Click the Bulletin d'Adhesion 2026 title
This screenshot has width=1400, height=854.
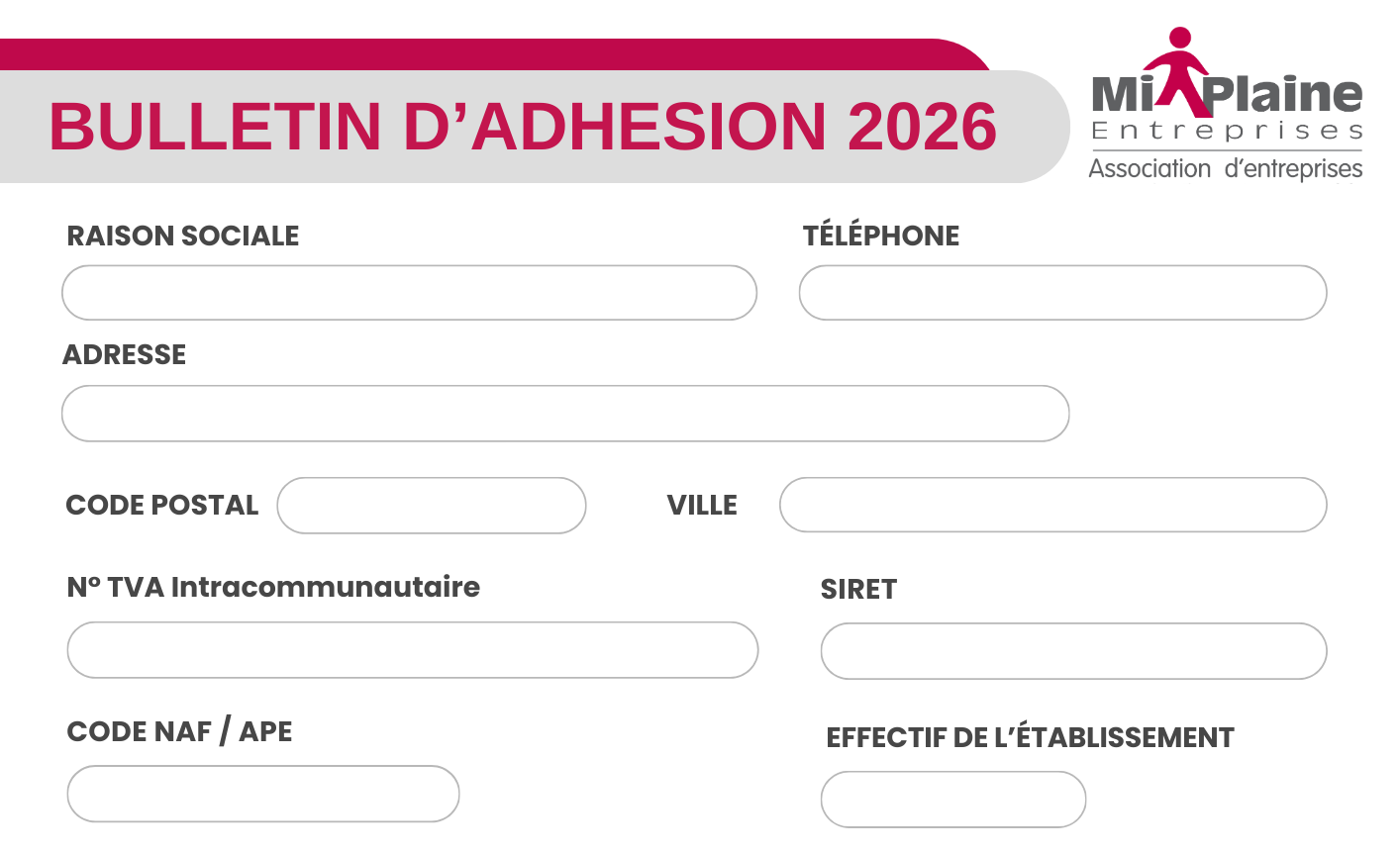point(523,127)
